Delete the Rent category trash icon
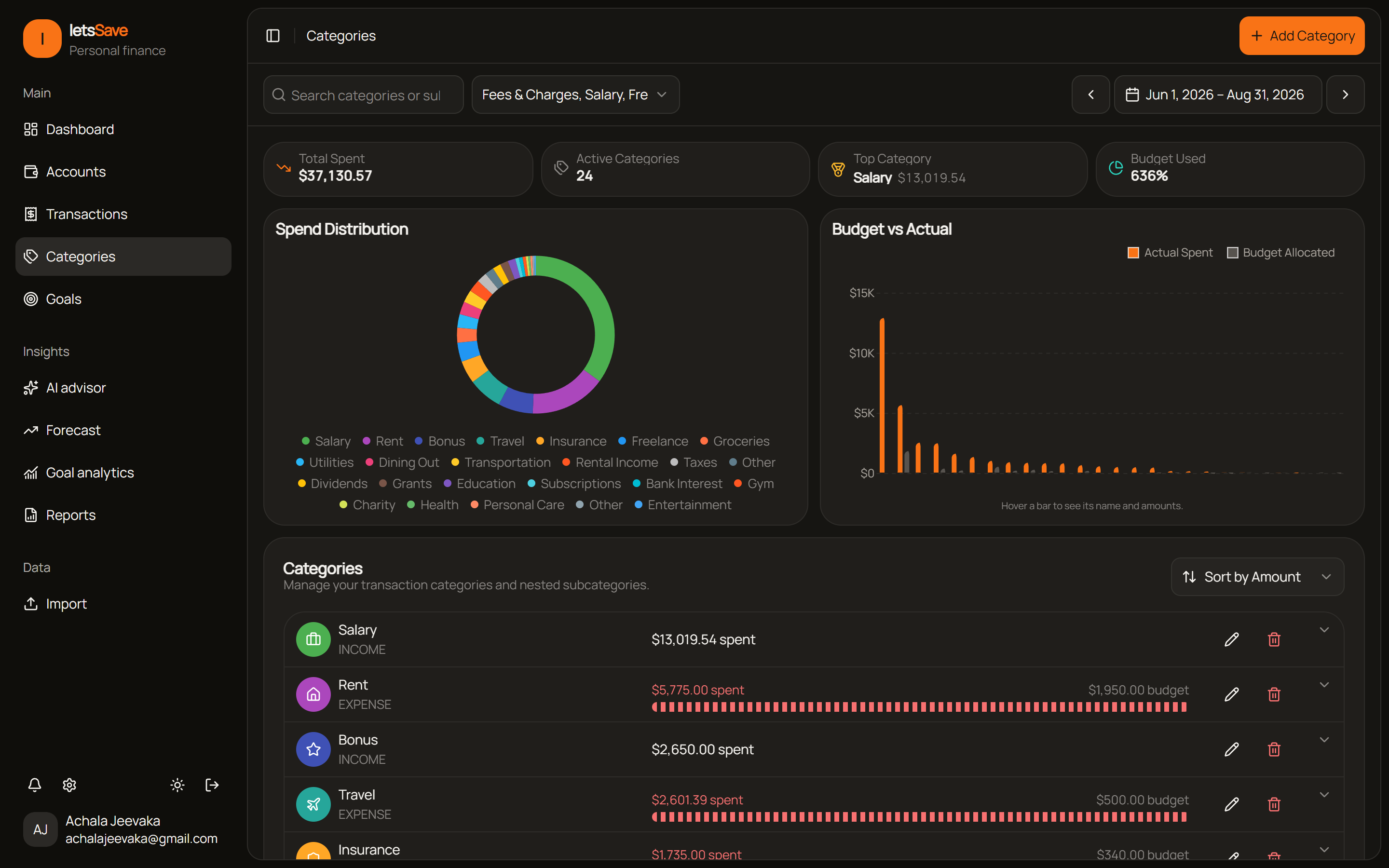1389x868 pixels. [1274, 694]
